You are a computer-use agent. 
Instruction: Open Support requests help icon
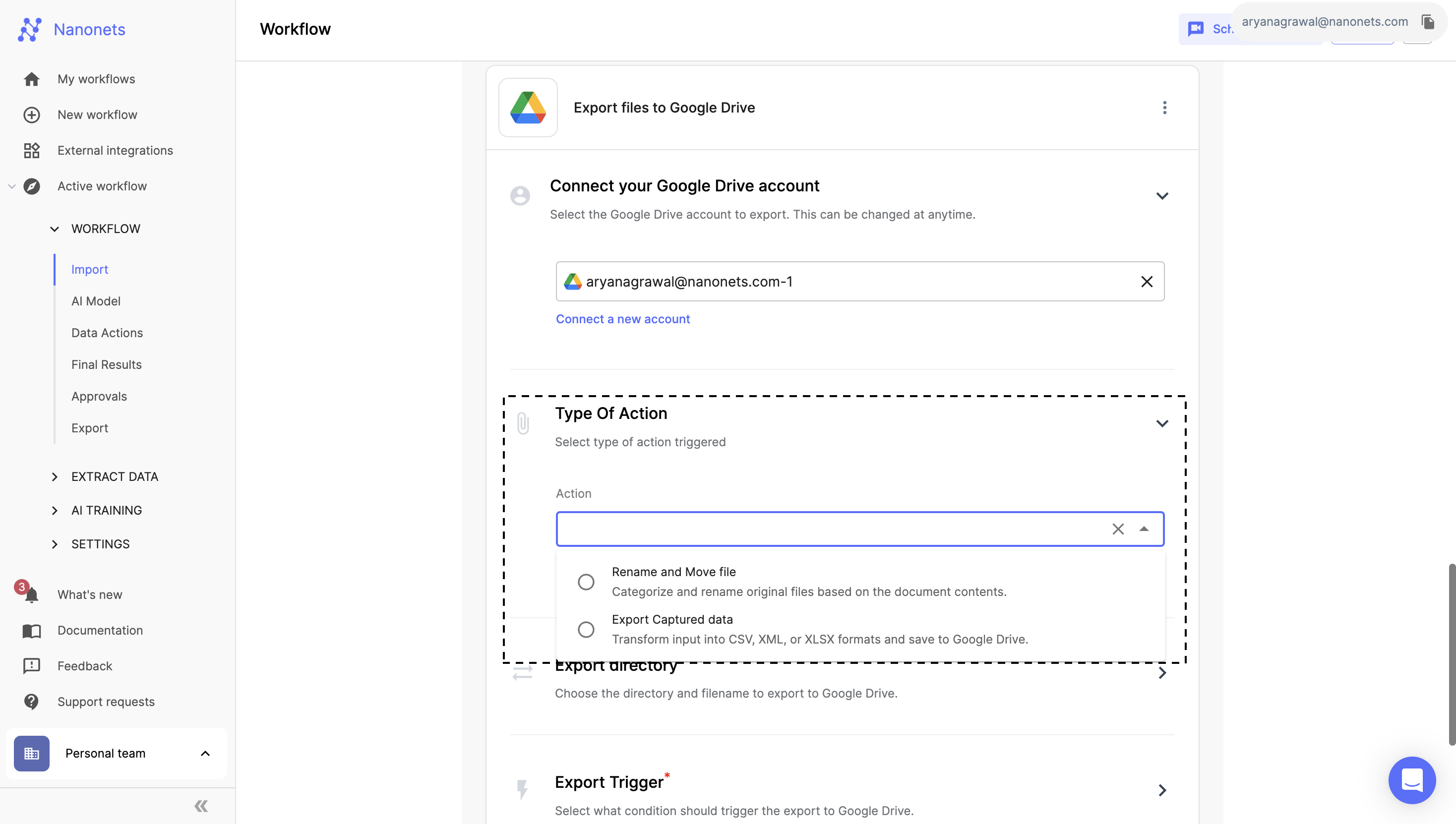[32, 702]
